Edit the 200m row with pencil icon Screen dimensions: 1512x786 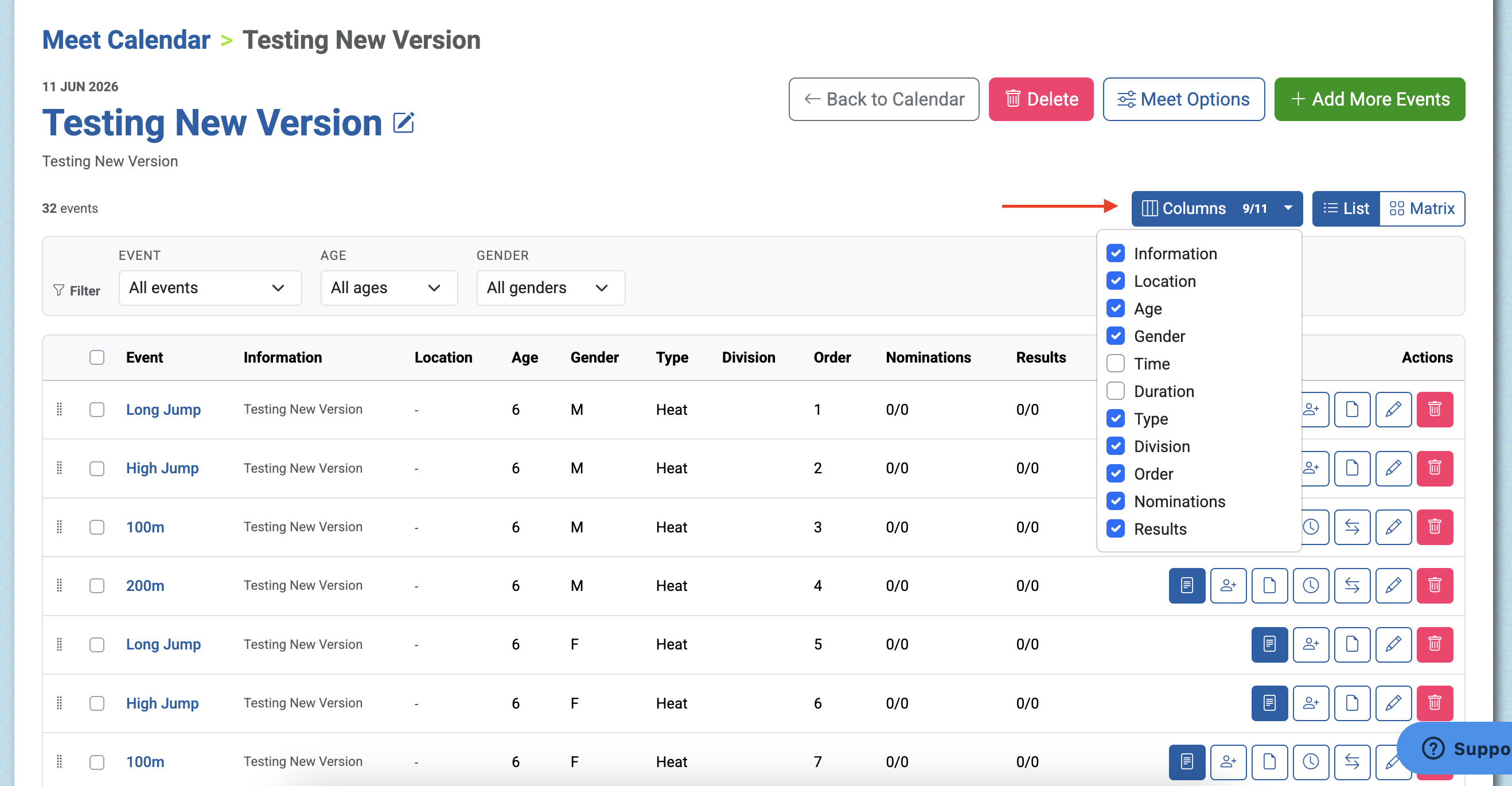pyautogui.click(x=1393, y=585)
